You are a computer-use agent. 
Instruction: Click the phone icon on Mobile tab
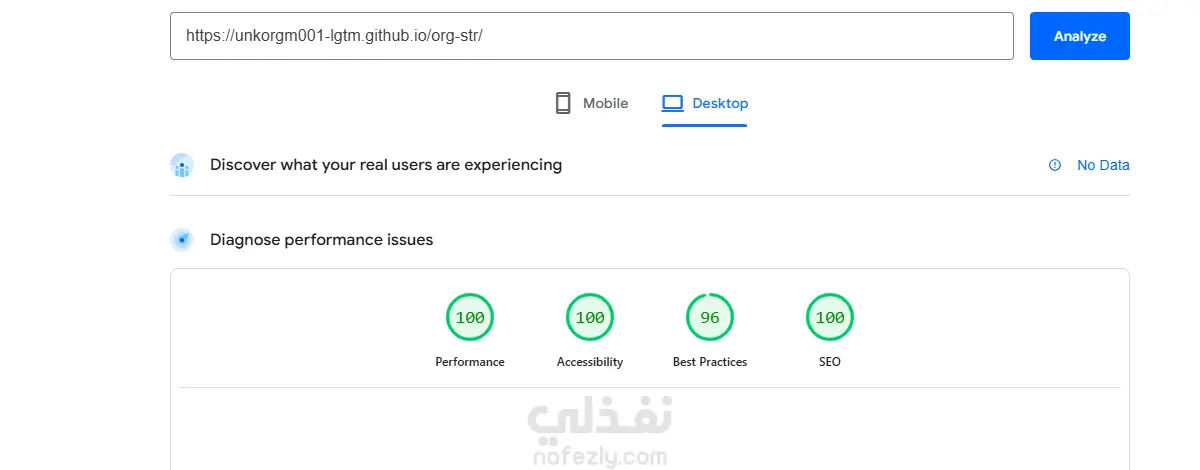click(x=563, y=103)
